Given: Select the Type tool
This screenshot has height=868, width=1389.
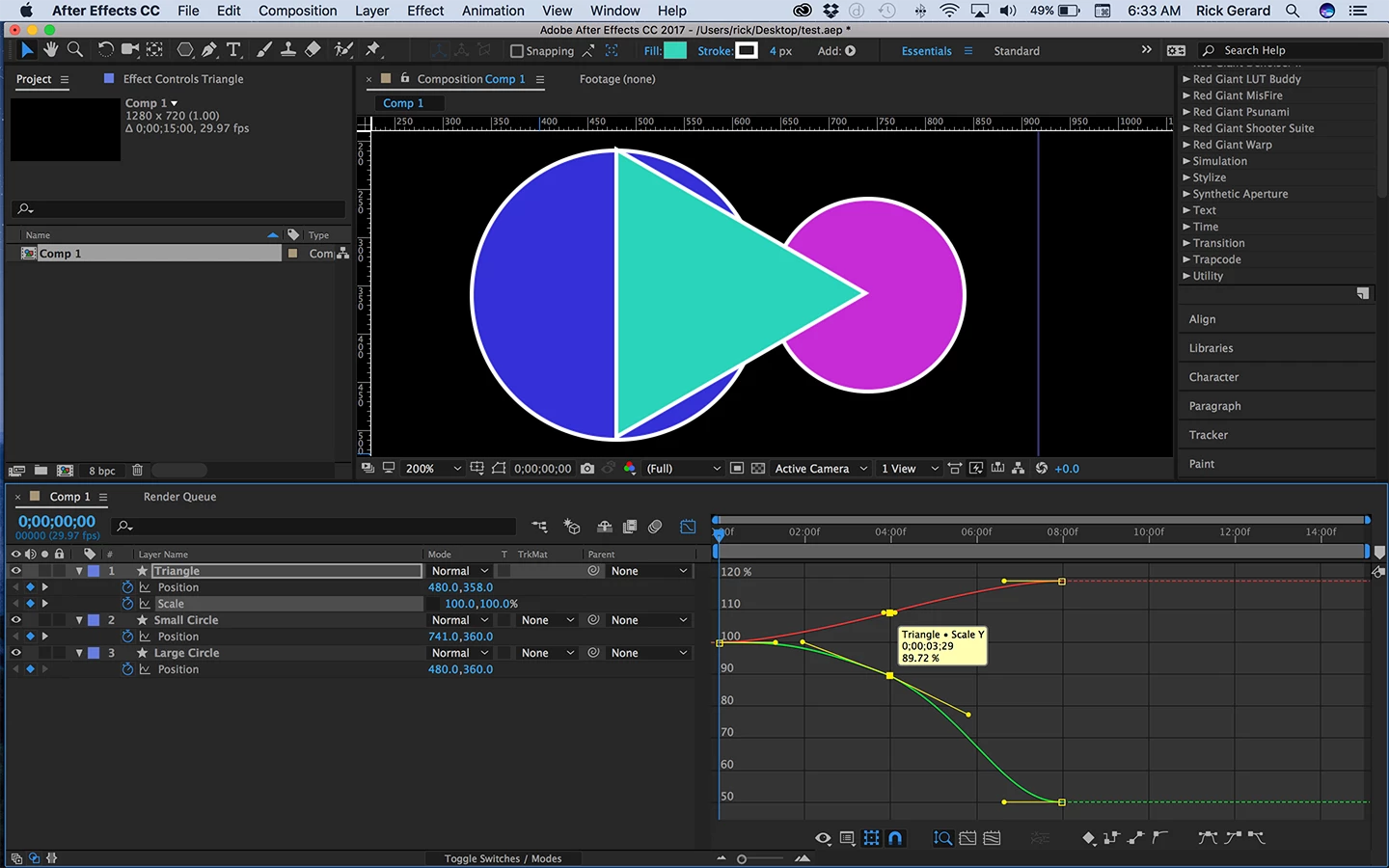Looking at the screenshot, I should pos(233,50).
